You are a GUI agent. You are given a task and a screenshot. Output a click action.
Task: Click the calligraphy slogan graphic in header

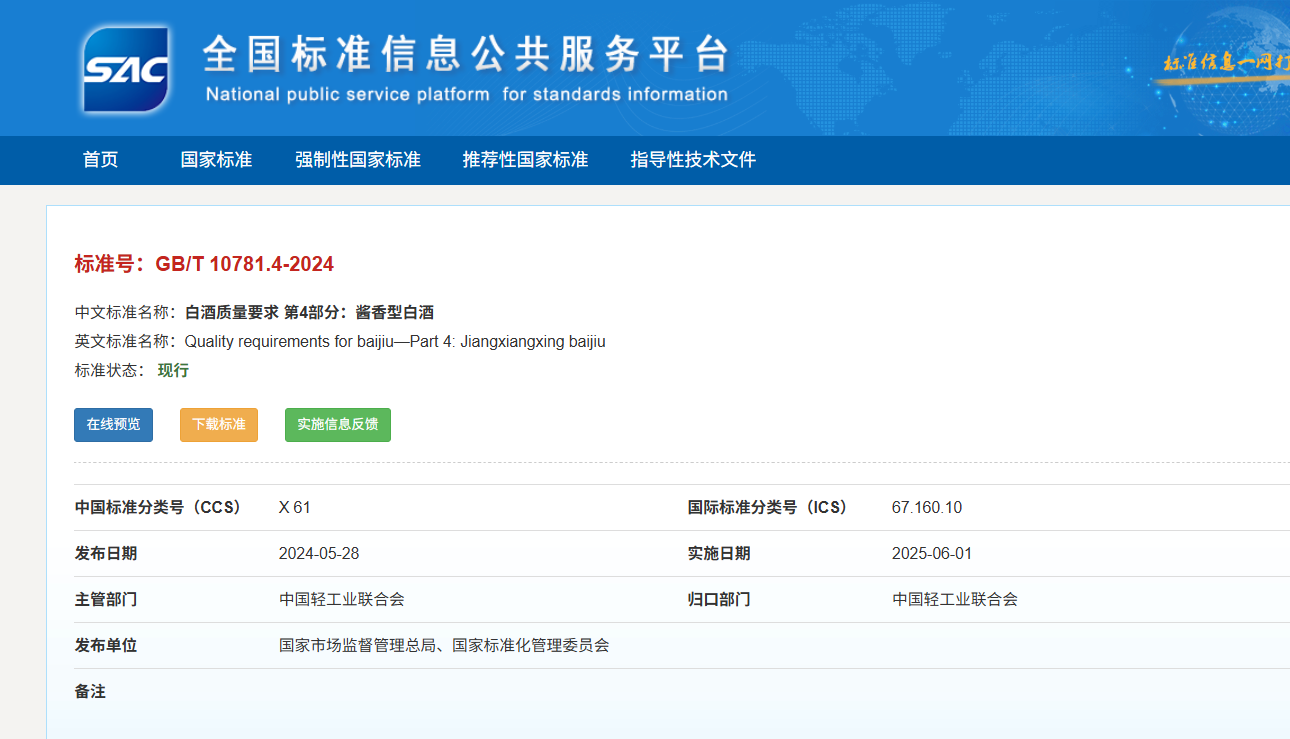[x=1225, y=62]
